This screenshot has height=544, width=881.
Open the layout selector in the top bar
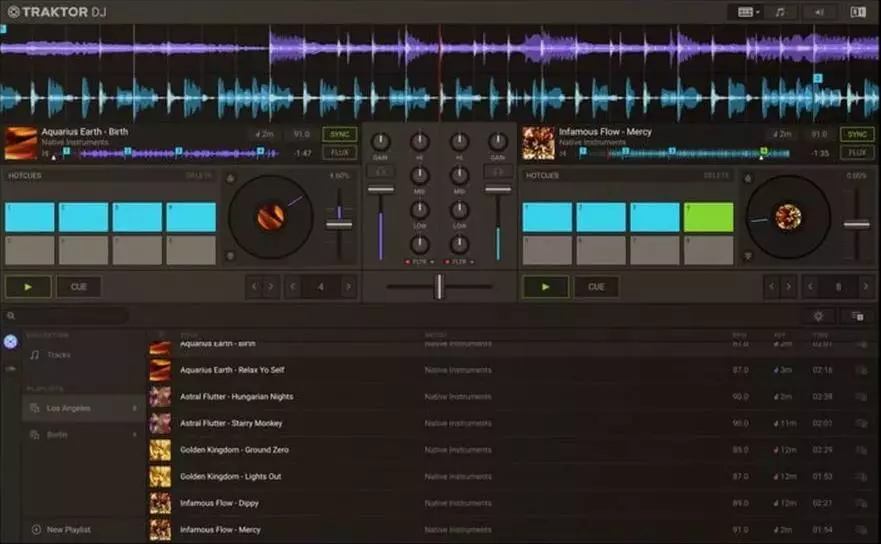(748, 12)
